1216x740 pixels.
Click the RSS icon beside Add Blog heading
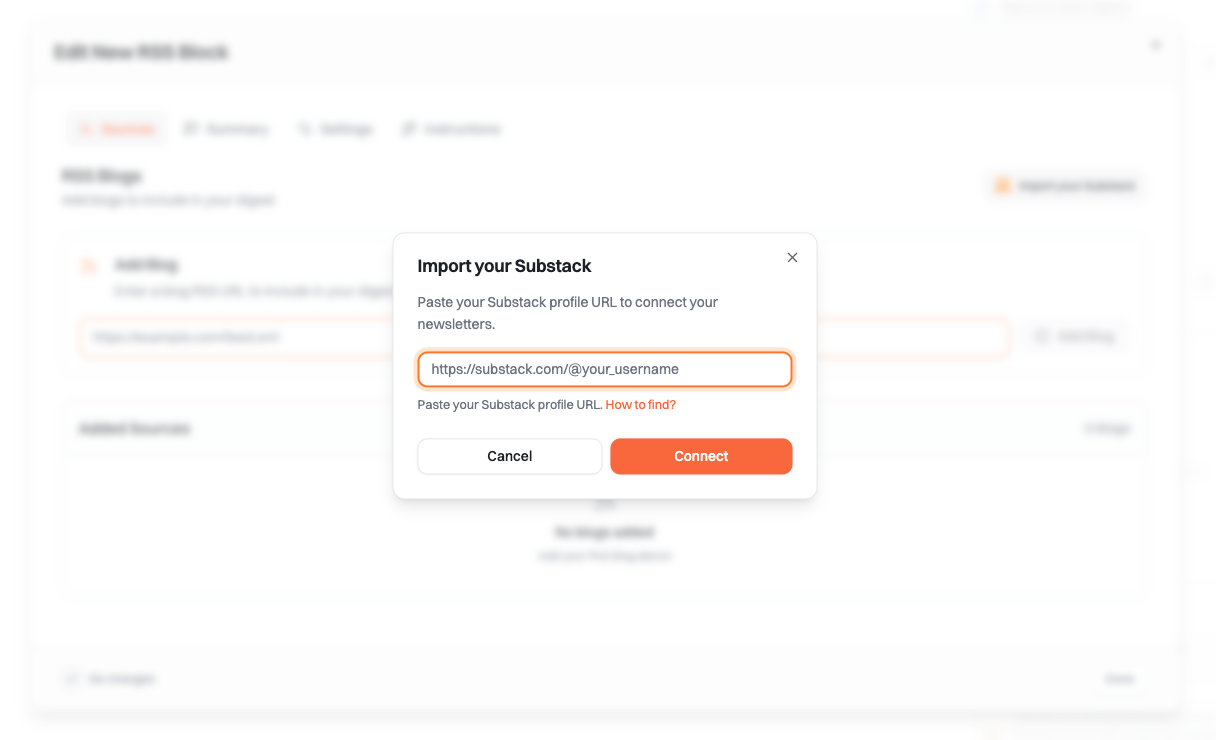point(89,266)
